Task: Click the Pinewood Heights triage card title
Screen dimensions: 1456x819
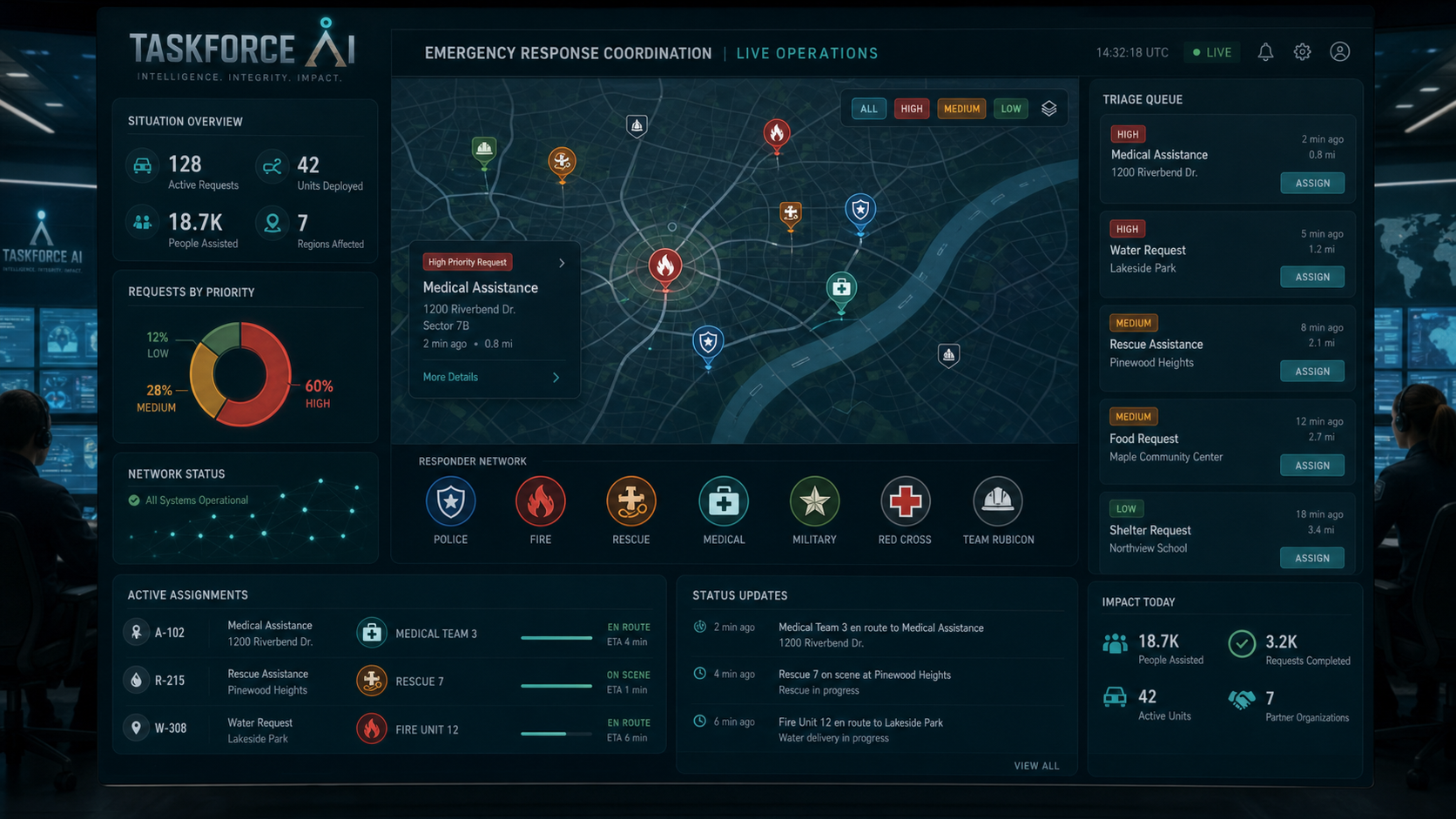Action: pyautogui.click(x=1156, y=345)
